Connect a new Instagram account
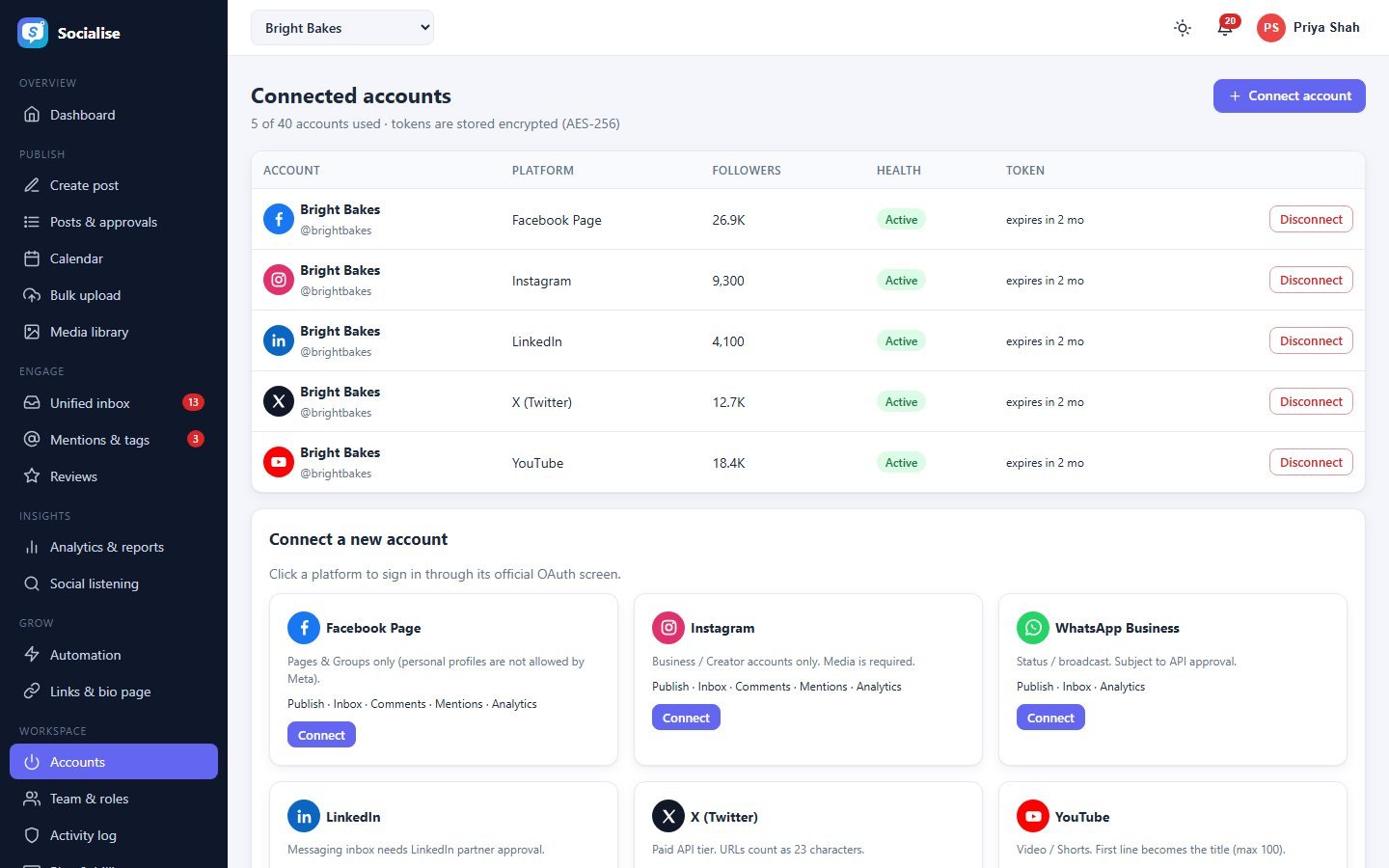1389x868 pixels. coord(686,718)
